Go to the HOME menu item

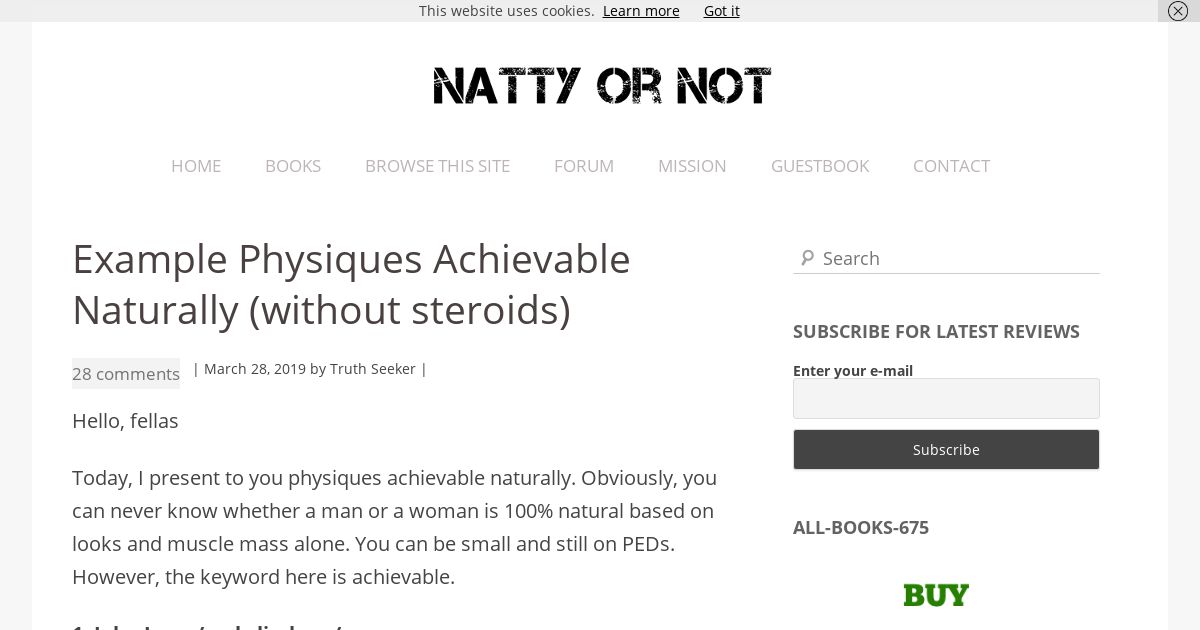coord(196,166)
